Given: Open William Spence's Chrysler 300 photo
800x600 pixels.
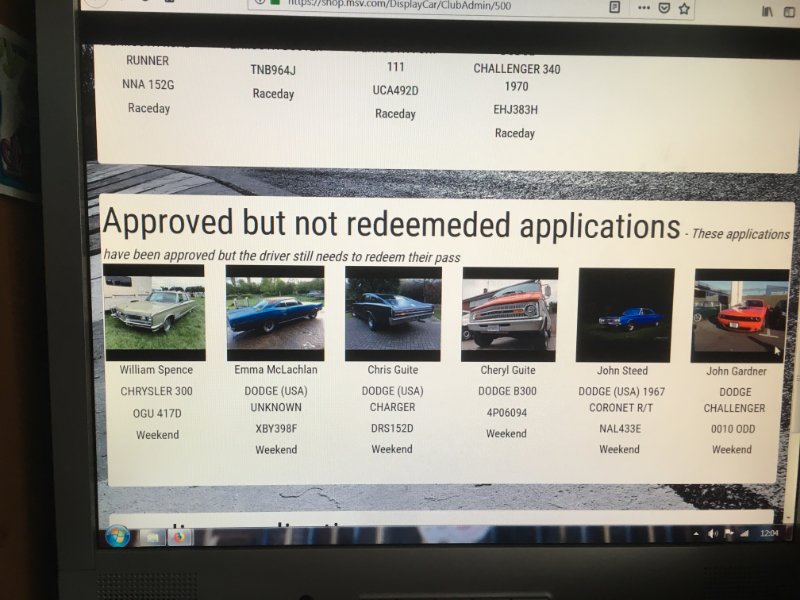Looking at the screenshot, I should (154, 312).
